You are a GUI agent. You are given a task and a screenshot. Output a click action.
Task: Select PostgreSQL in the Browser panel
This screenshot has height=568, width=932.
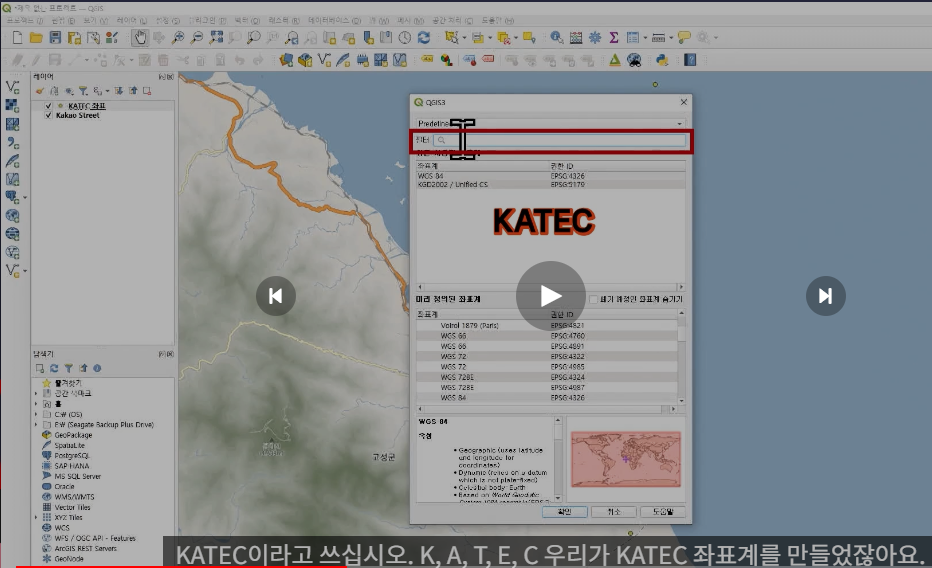click(x=72, y=456)
